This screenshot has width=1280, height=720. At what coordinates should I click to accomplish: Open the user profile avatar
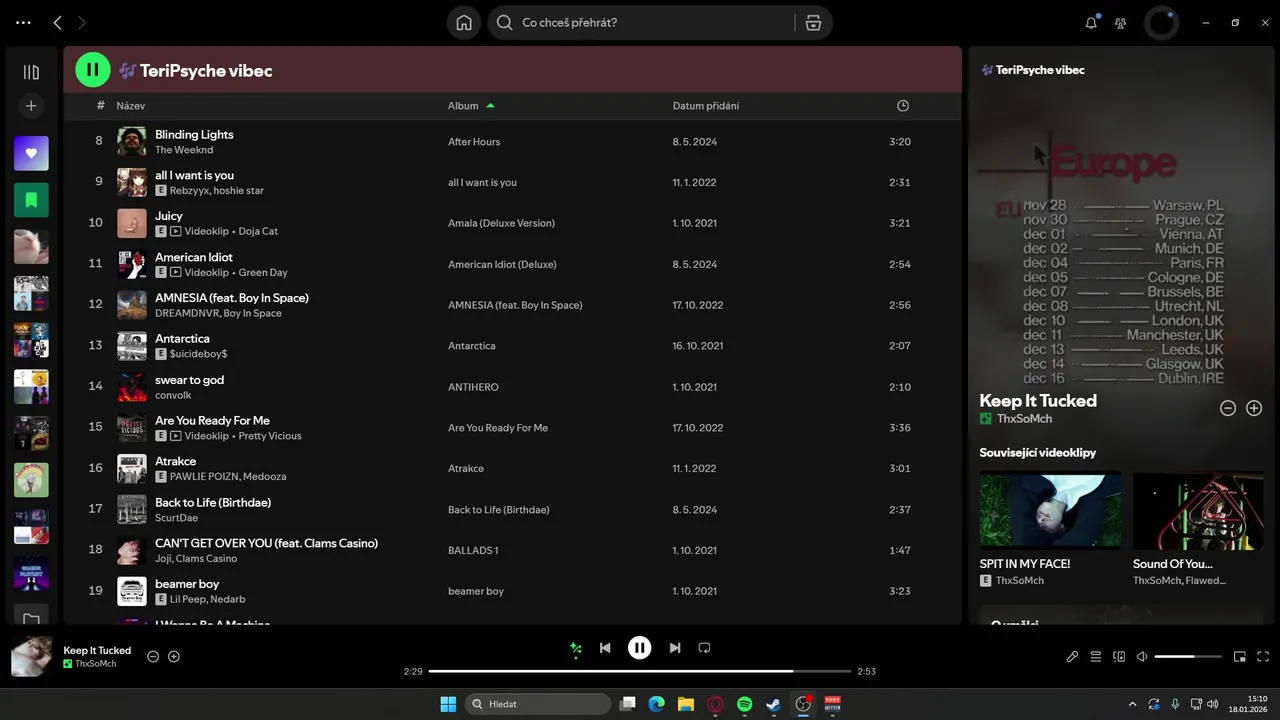point(1161,23)
